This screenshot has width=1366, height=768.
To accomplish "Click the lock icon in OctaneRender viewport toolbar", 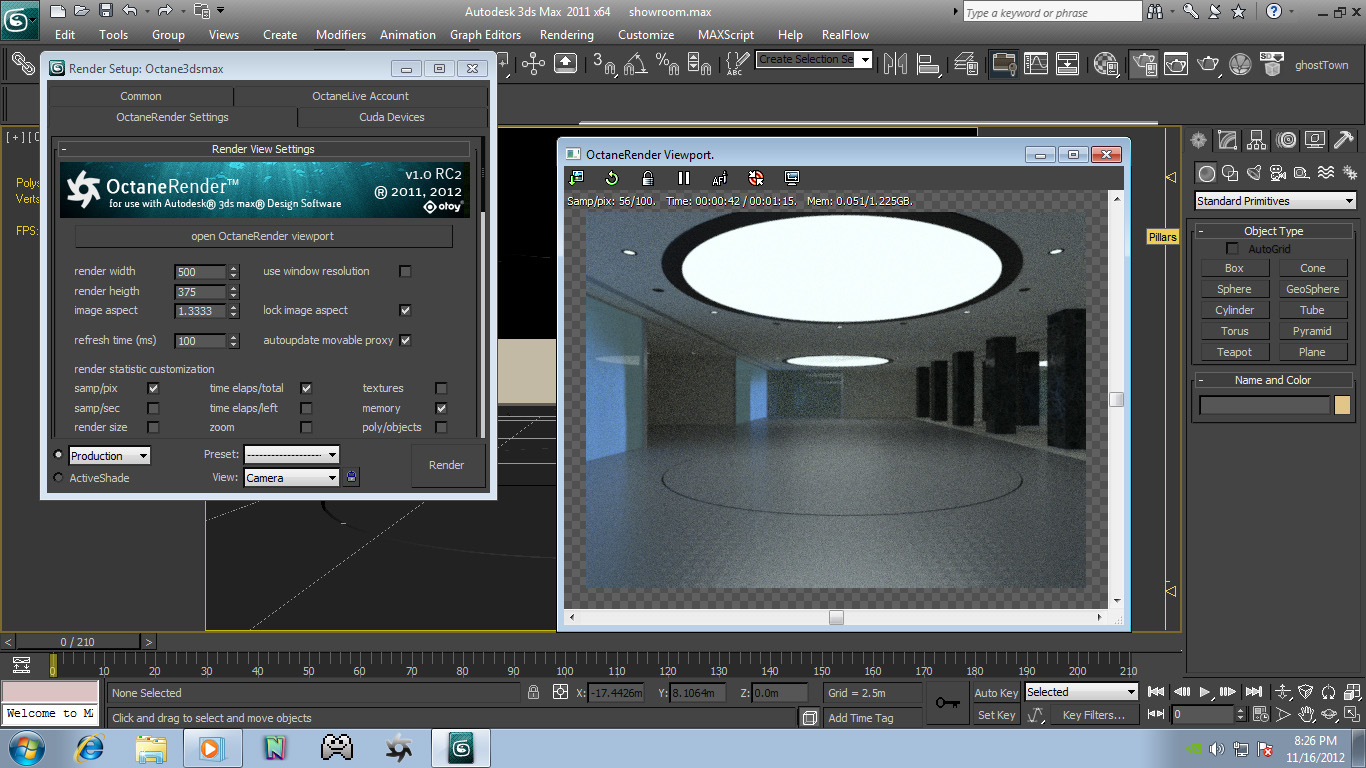I will click(648, 178).
